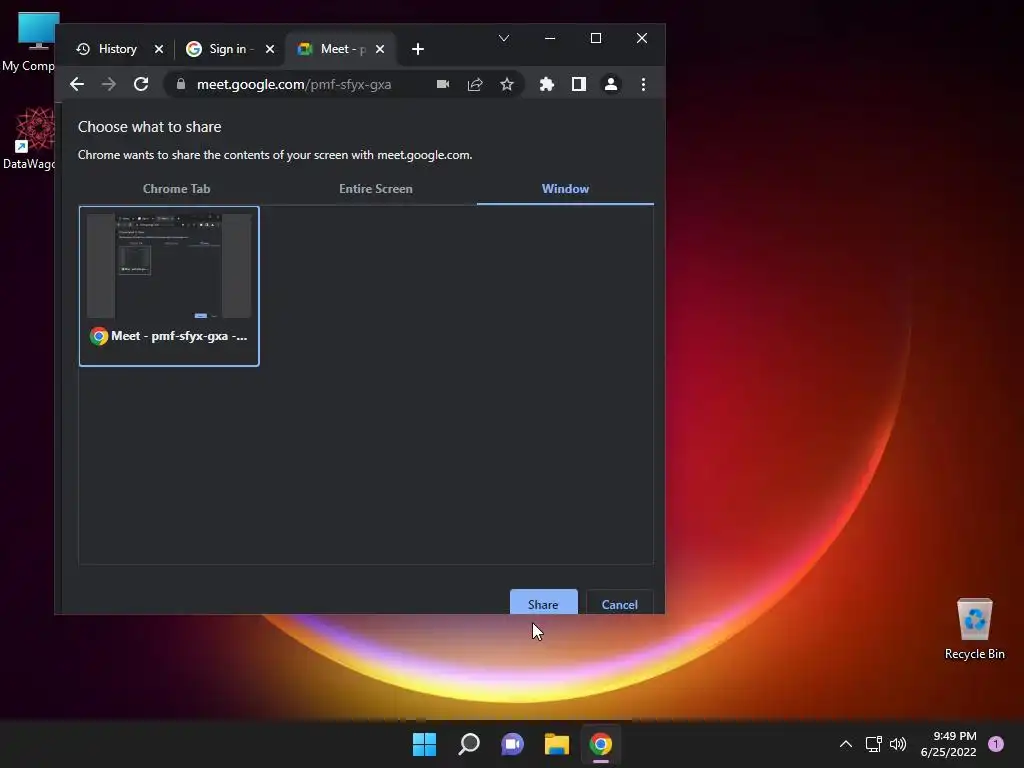1024x768 pixels.
Task: Cancel the screen share dialog
Action: tap(619, 602)
